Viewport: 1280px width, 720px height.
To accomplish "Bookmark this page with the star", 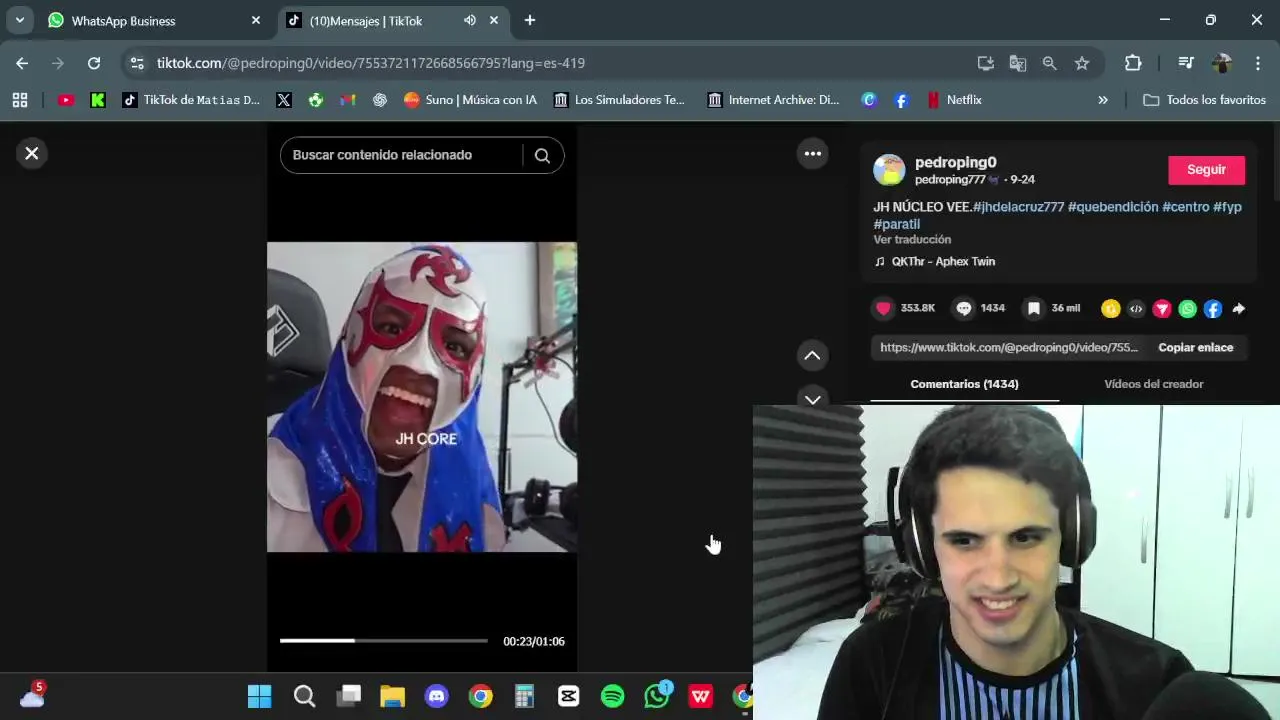I will (x=1082, y=63).
